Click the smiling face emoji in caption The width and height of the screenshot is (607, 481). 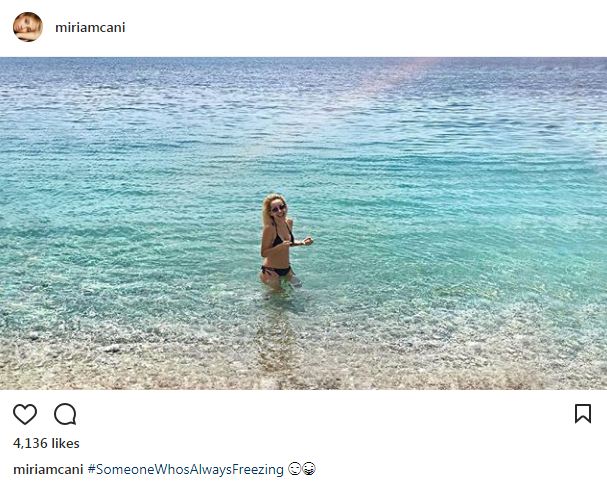pyautogui.click(x=294, y=469)
